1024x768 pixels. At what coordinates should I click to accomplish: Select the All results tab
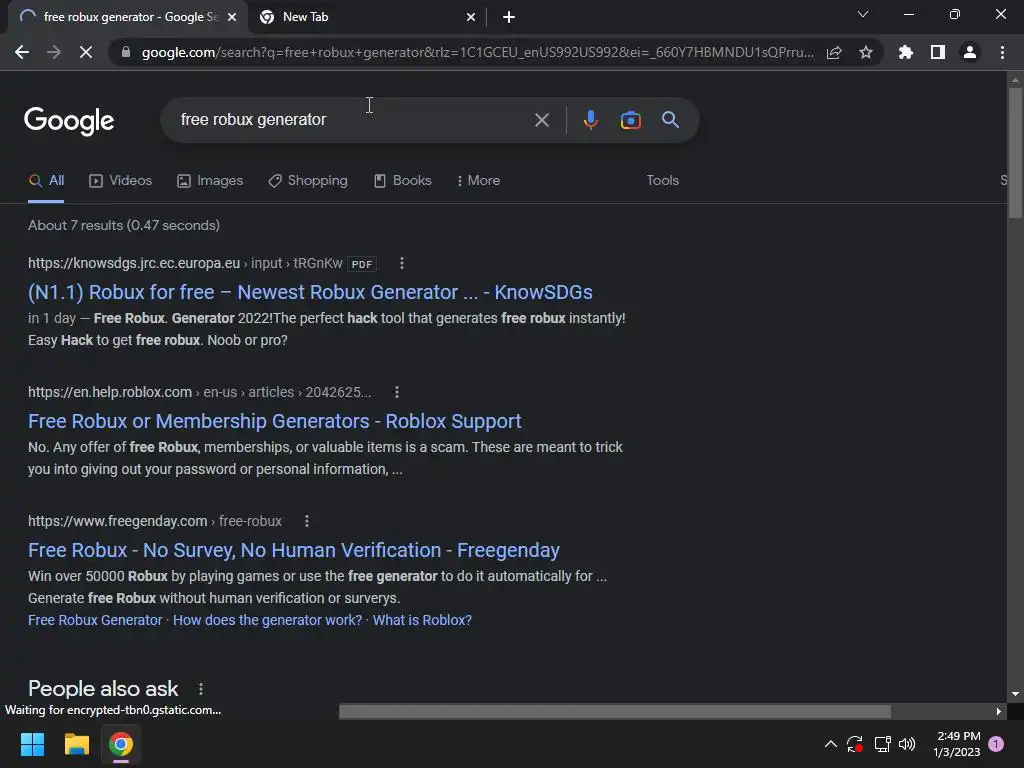[46, 180]
